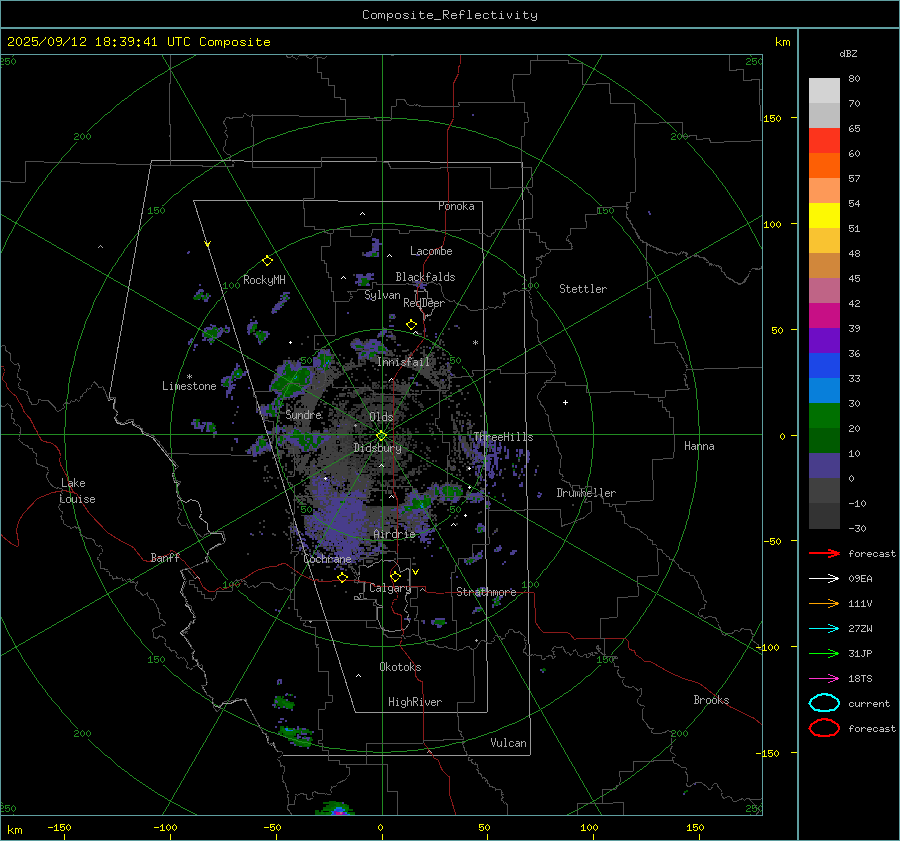
Task: Select the purple 39–36 dBZ swatch
Action: [824, 340]
